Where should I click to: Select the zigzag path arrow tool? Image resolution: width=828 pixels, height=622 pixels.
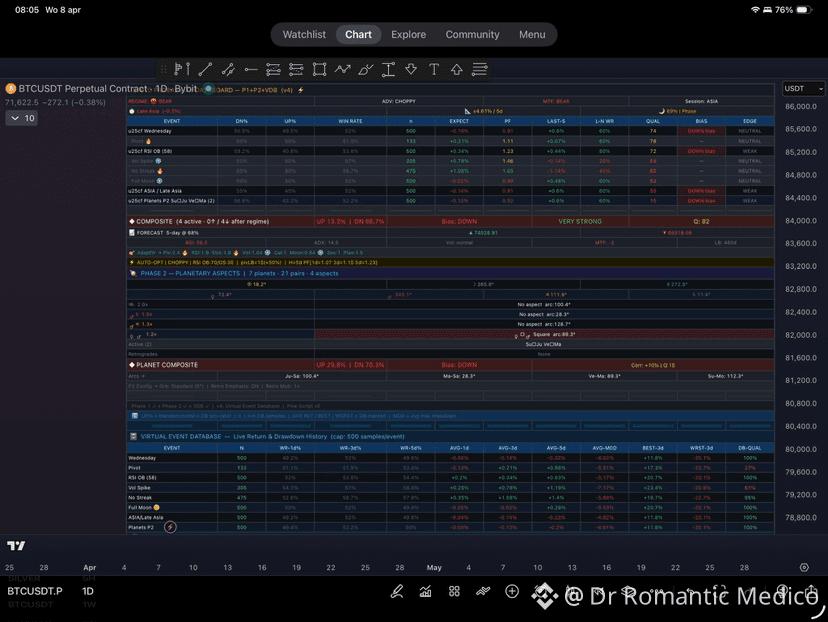pyautogui.click(x=342, y=69)
